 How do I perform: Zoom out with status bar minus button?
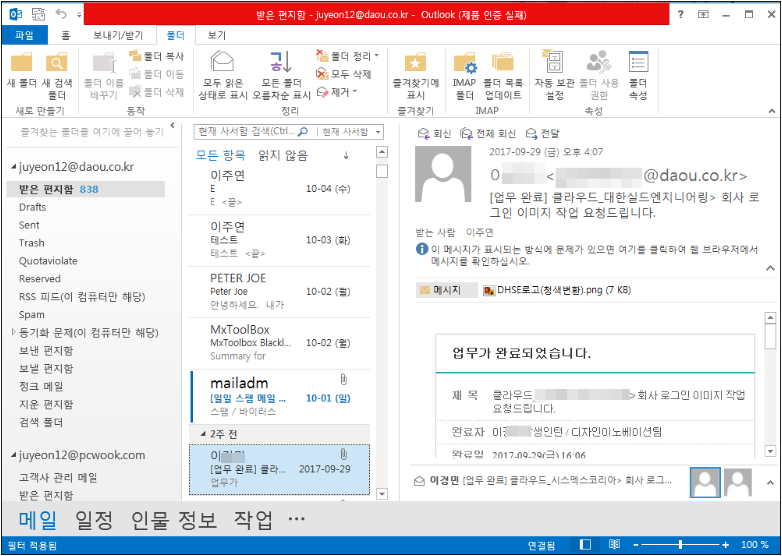coord(636,545)
